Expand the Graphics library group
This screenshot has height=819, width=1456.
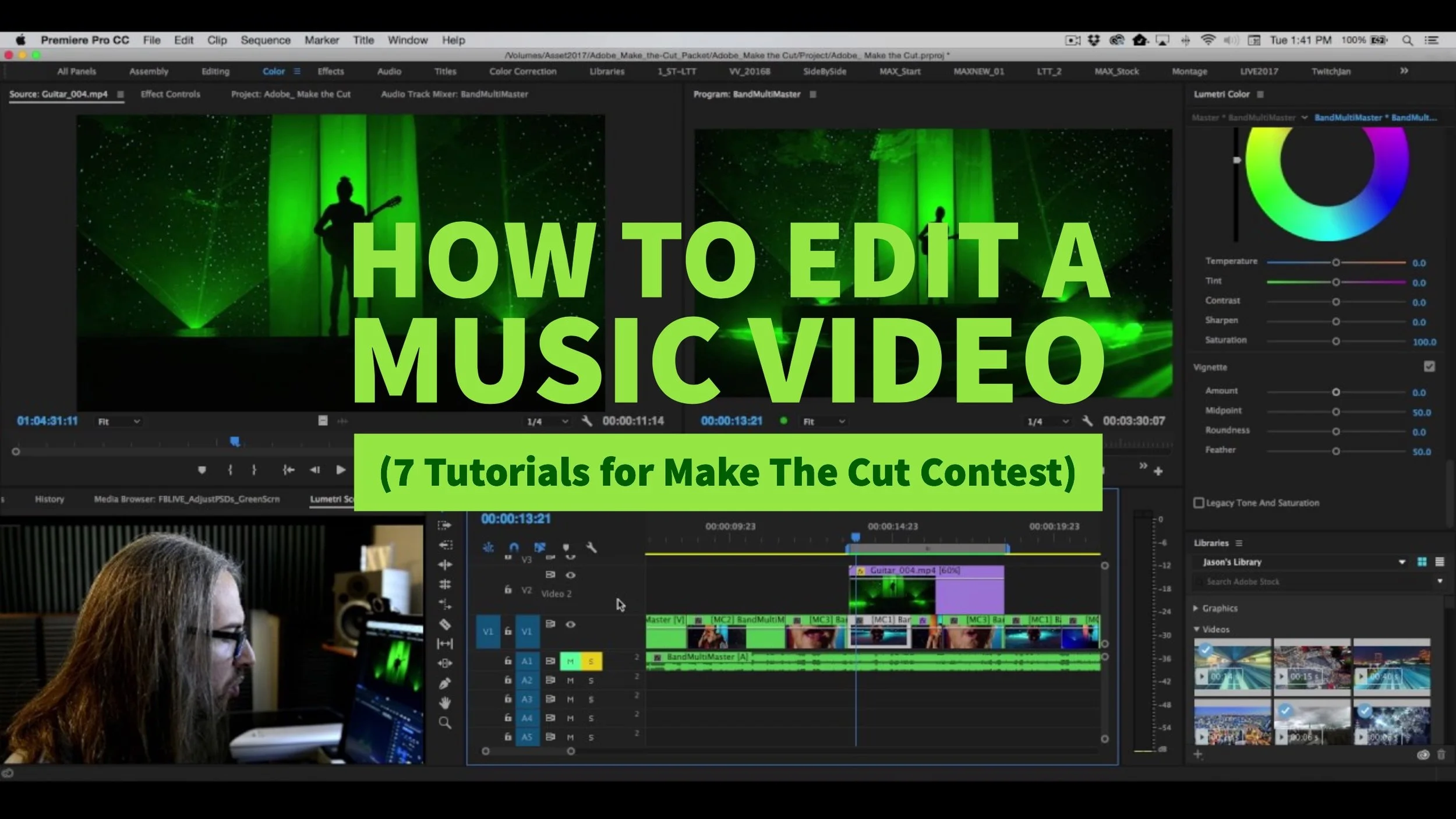[1196, 608]
